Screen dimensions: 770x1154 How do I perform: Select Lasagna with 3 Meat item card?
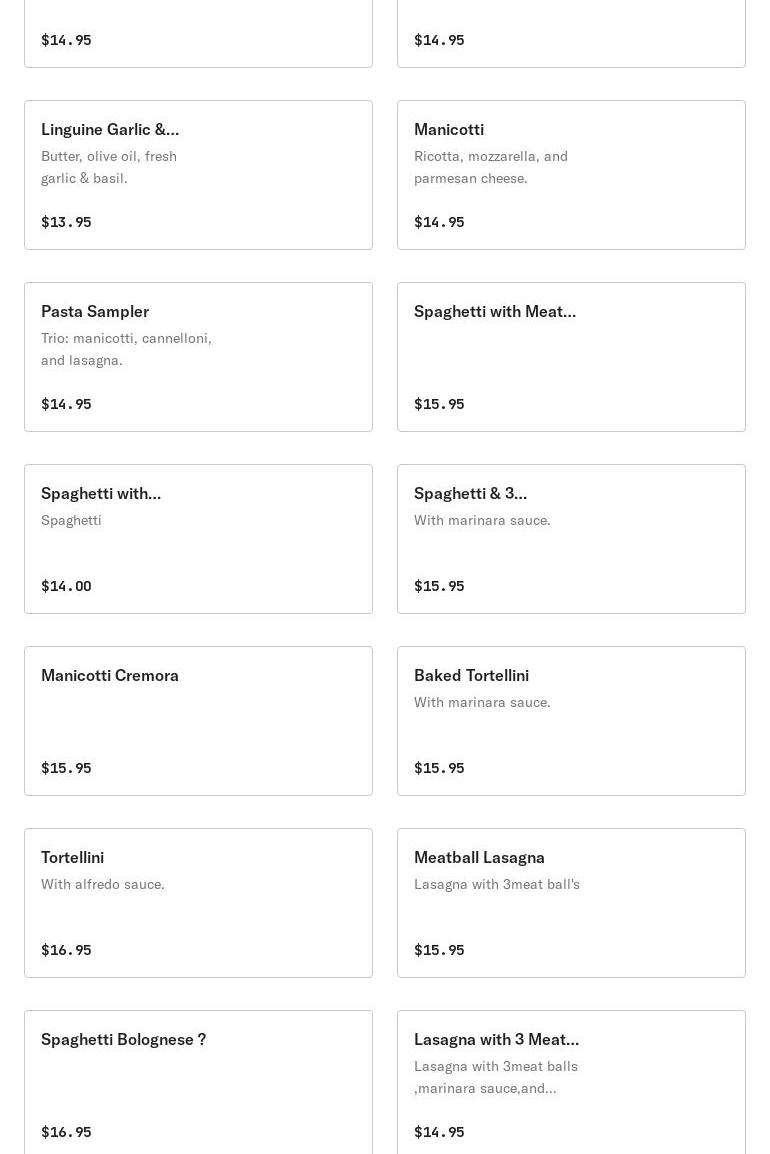[571, 1082]
